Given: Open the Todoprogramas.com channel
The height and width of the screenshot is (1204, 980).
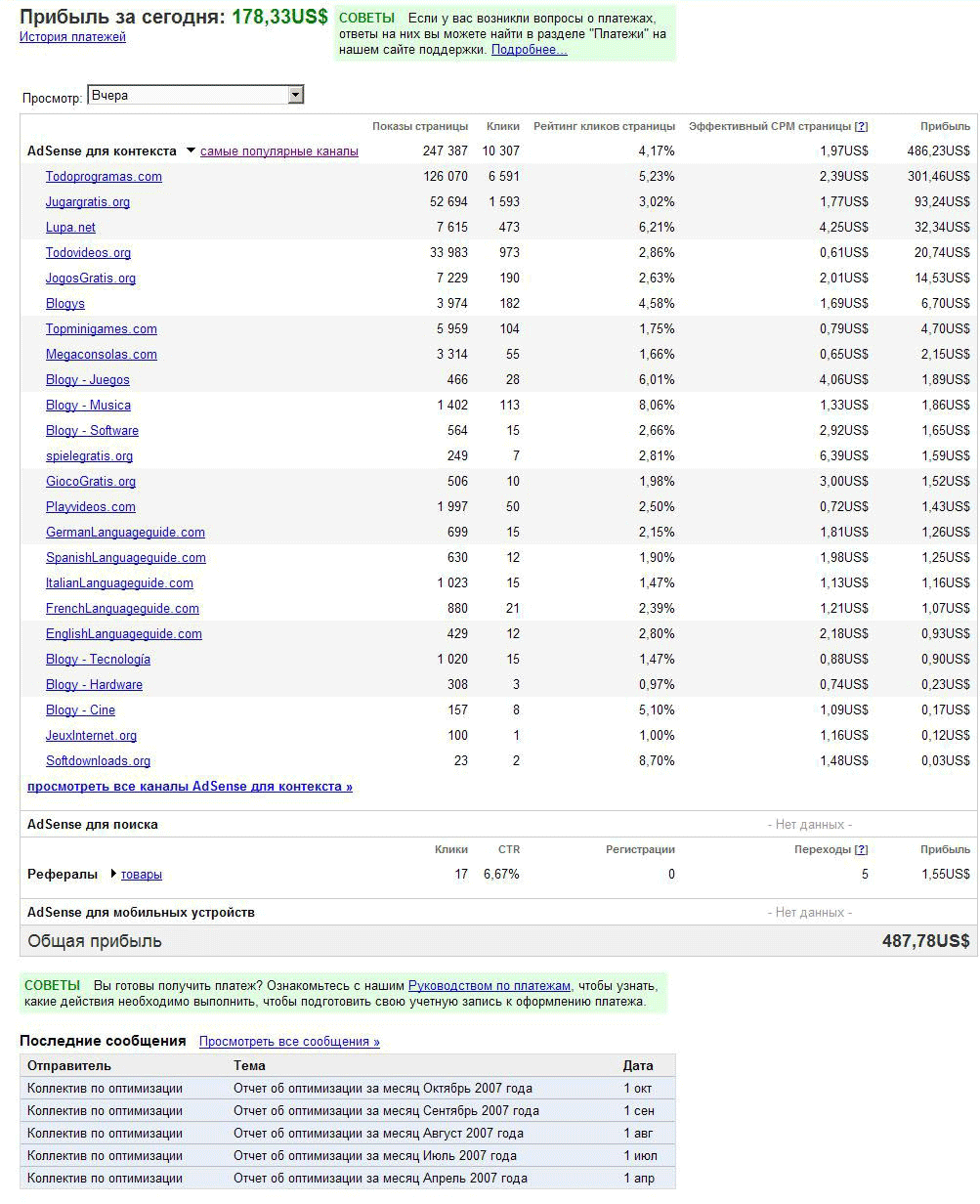Looking at the screenshot, I should [104, 177].
